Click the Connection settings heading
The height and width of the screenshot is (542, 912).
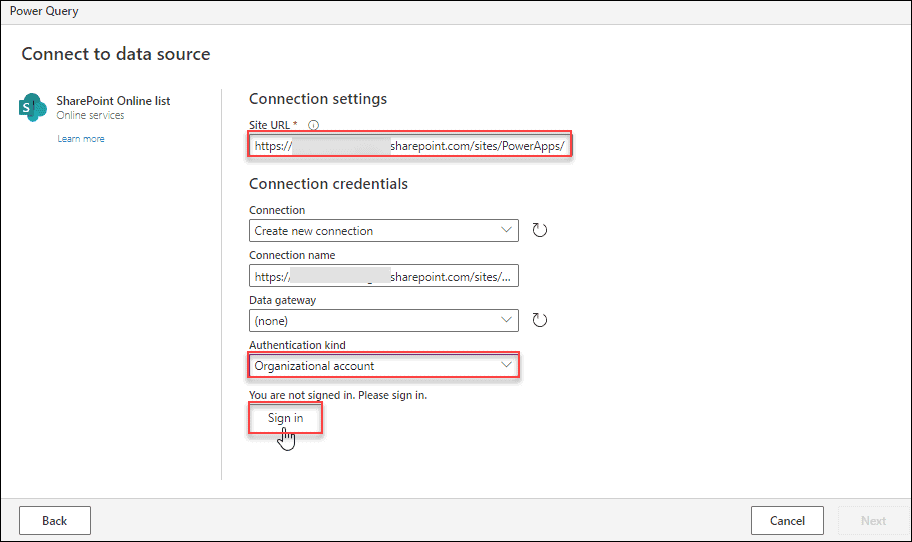[318, 99]
